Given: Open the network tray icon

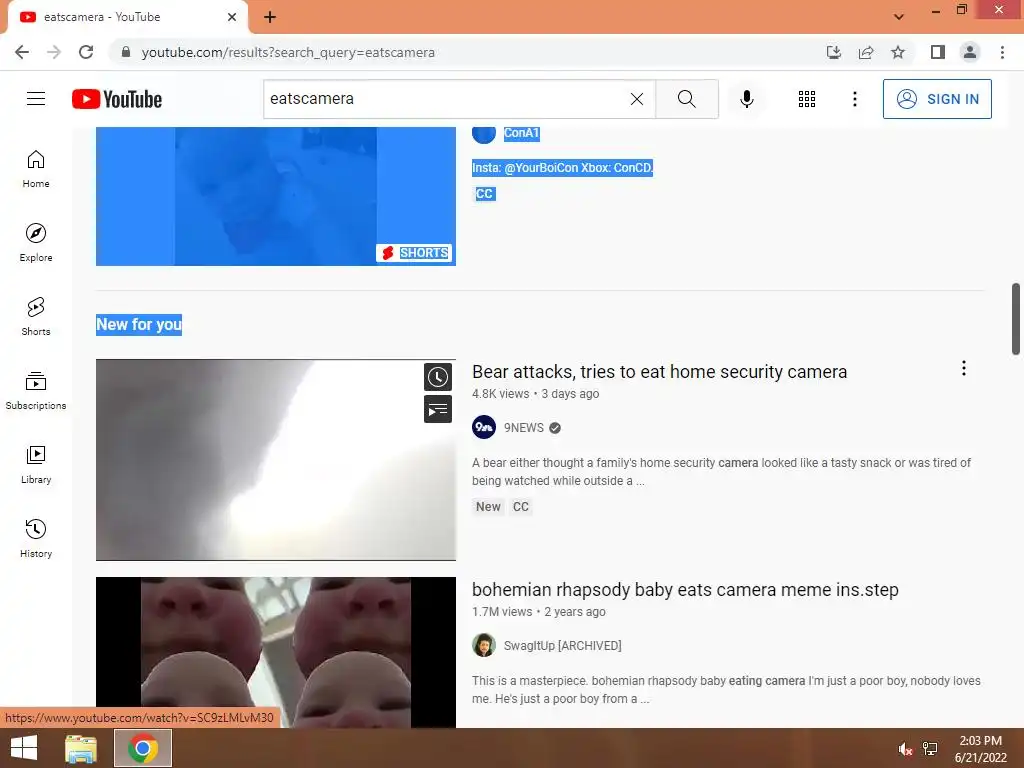Looking at the screenshot, I should coord(930,749).
